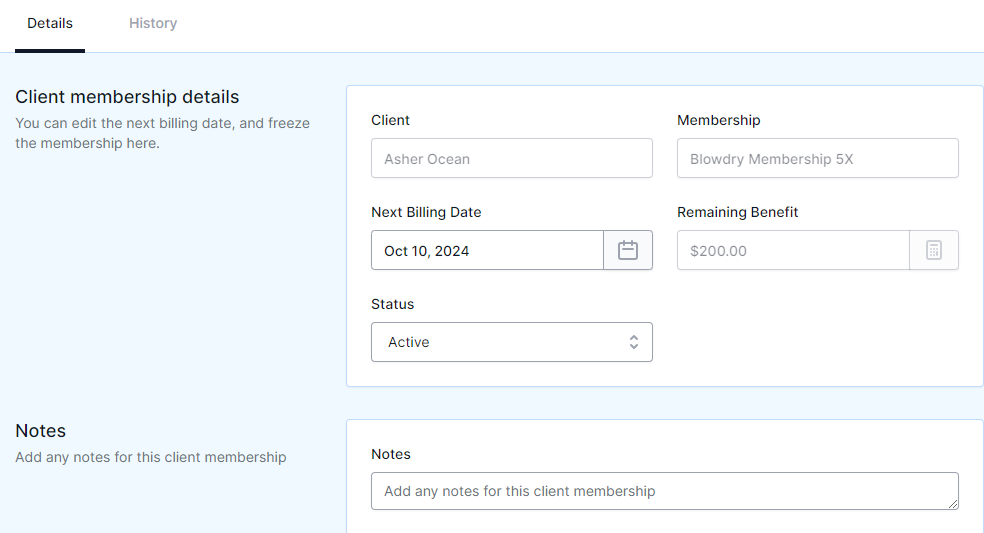Click the $200.00 Remaining Benefit field
Viewport: 984px width, 533px height.
793,250
